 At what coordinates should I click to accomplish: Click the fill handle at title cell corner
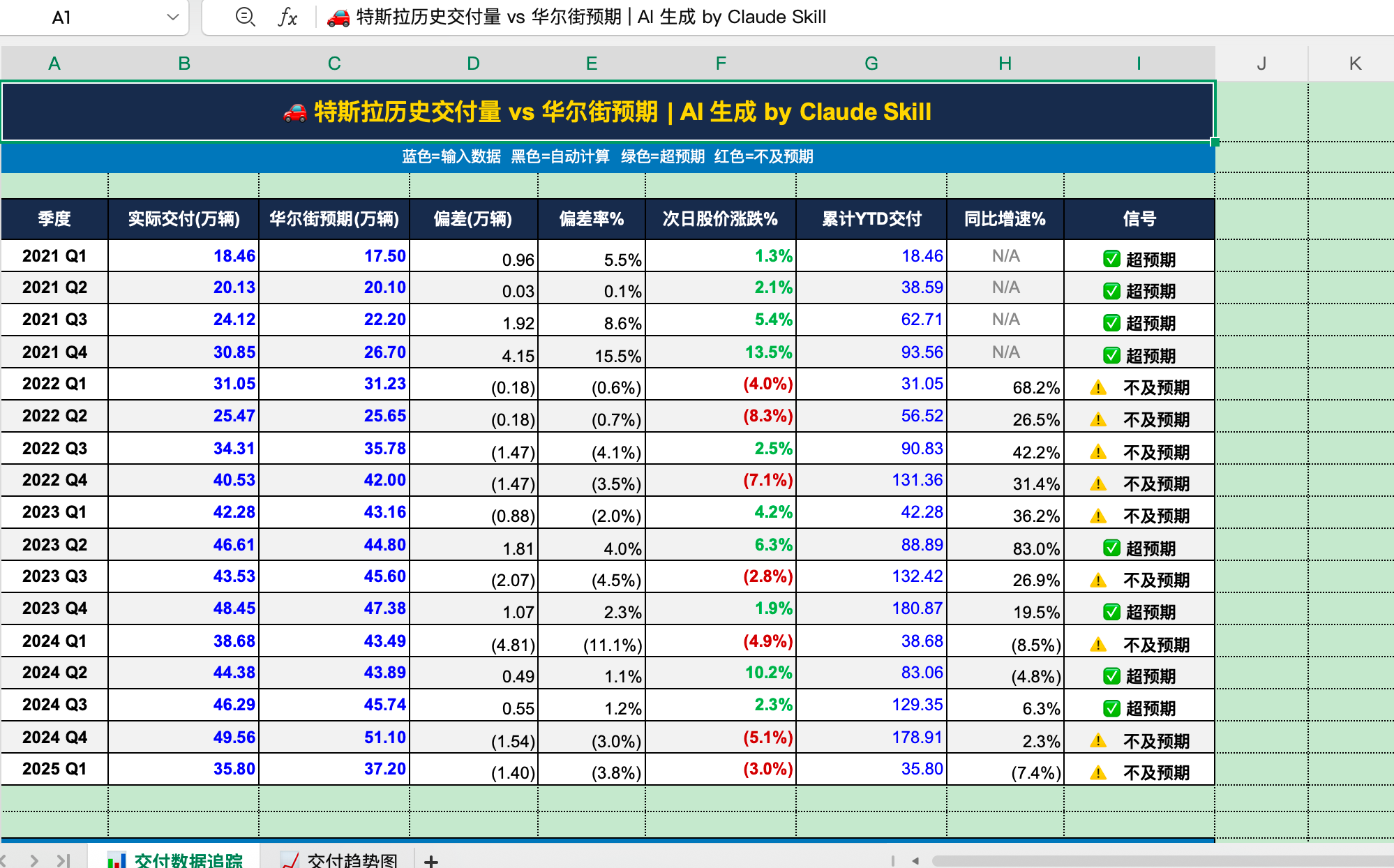tap(1215, 142)
